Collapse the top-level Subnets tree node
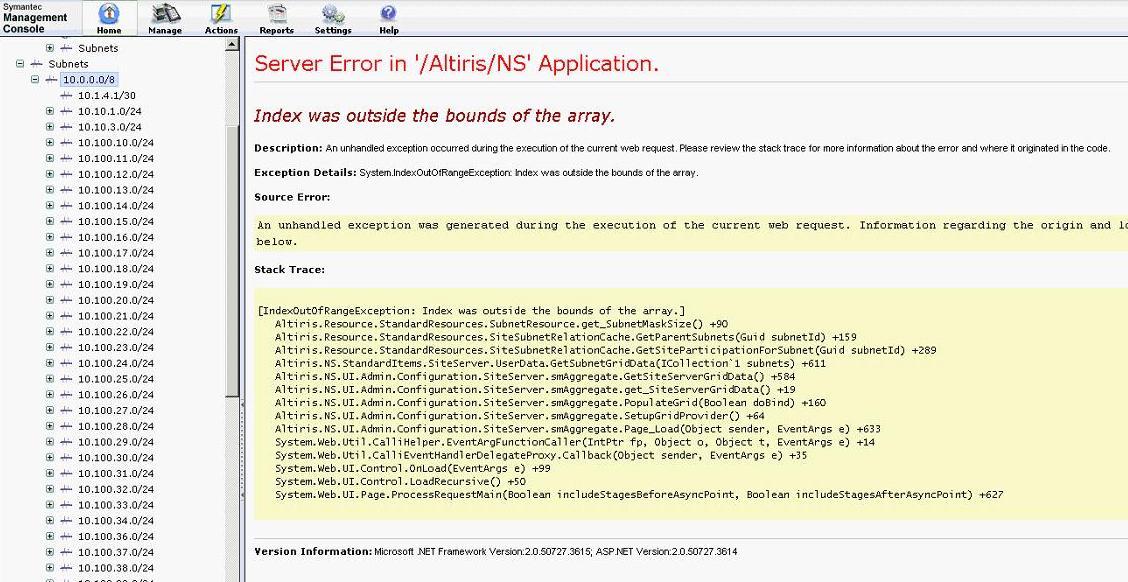 20,64
